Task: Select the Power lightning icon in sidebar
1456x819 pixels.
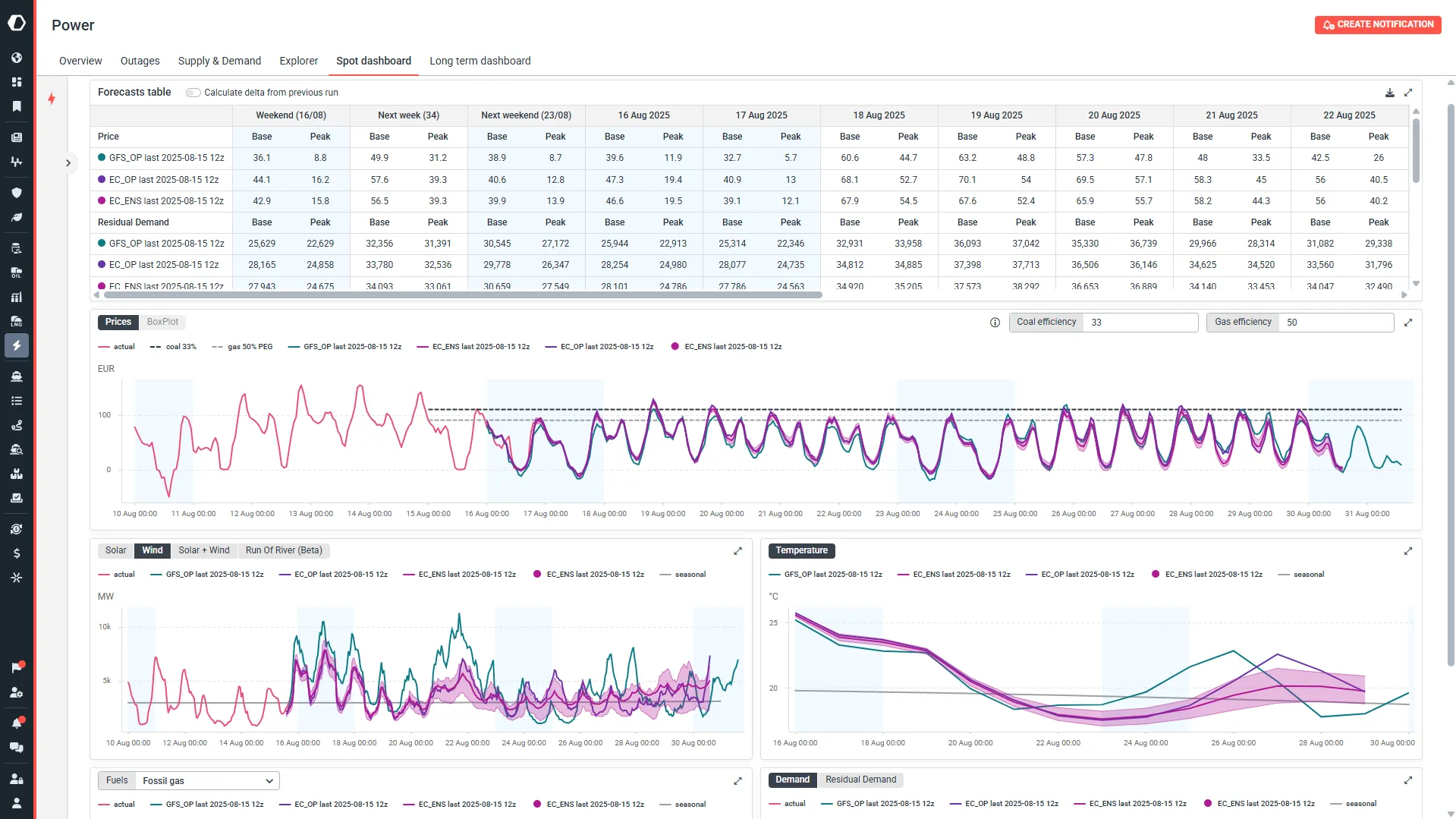Action: point(17,345)
